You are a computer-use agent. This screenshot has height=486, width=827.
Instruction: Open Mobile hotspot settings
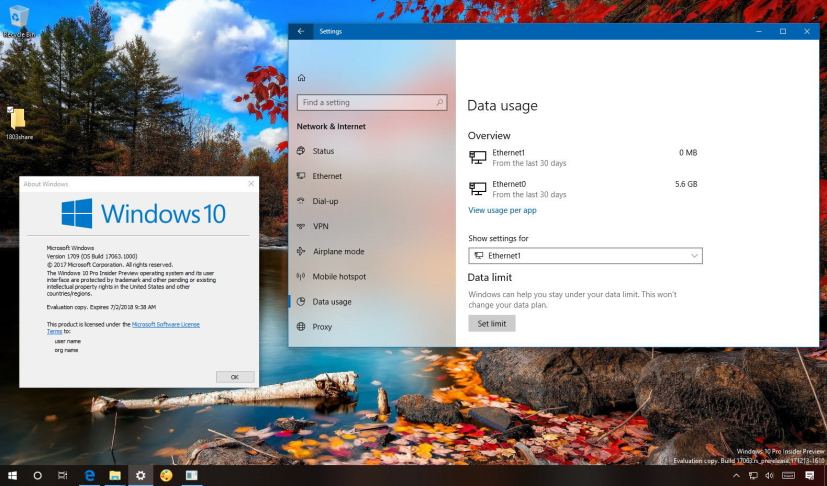coord(372,277)
